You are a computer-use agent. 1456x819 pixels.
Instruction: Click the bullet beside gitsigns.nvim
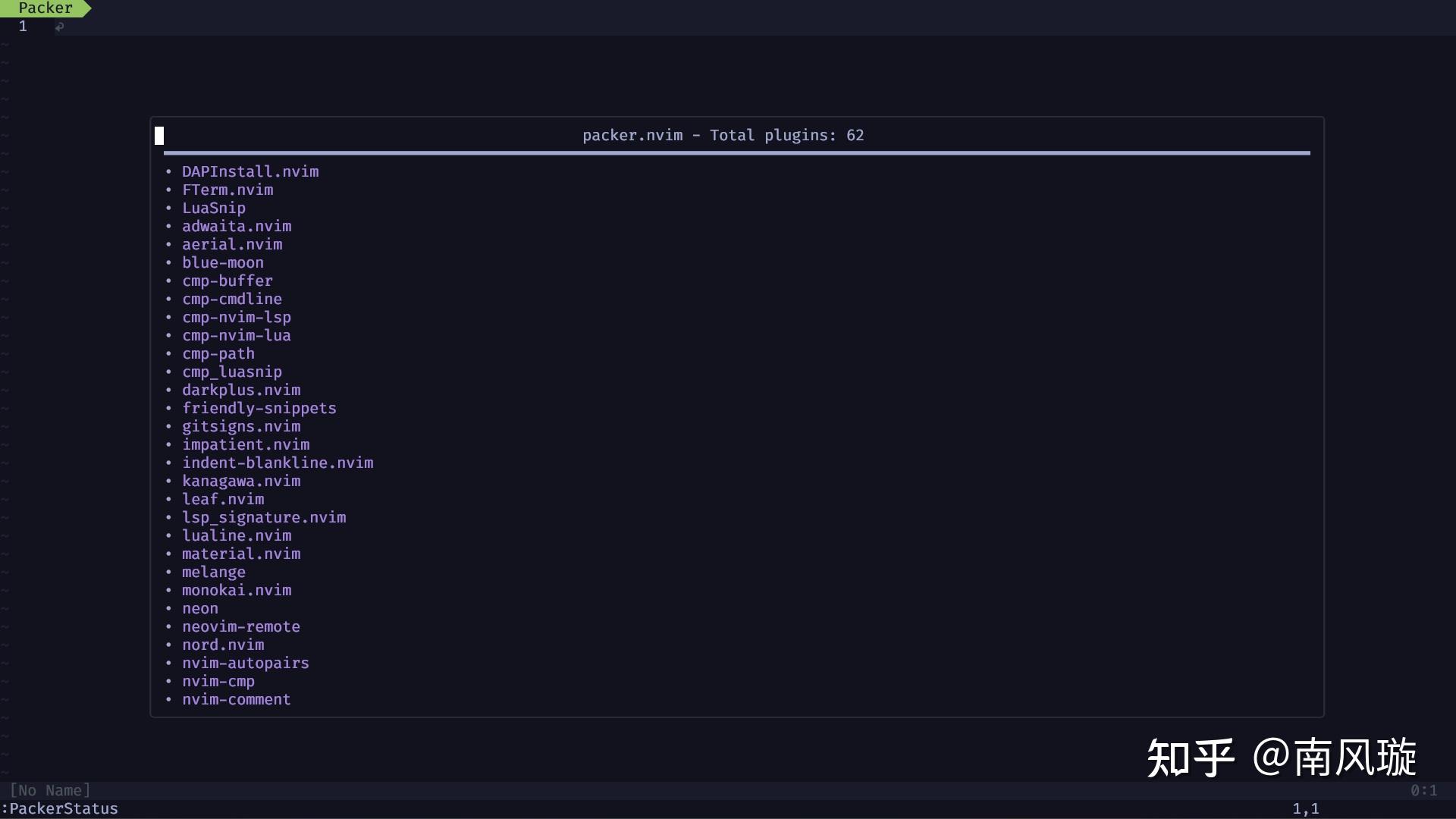(168, 426)
